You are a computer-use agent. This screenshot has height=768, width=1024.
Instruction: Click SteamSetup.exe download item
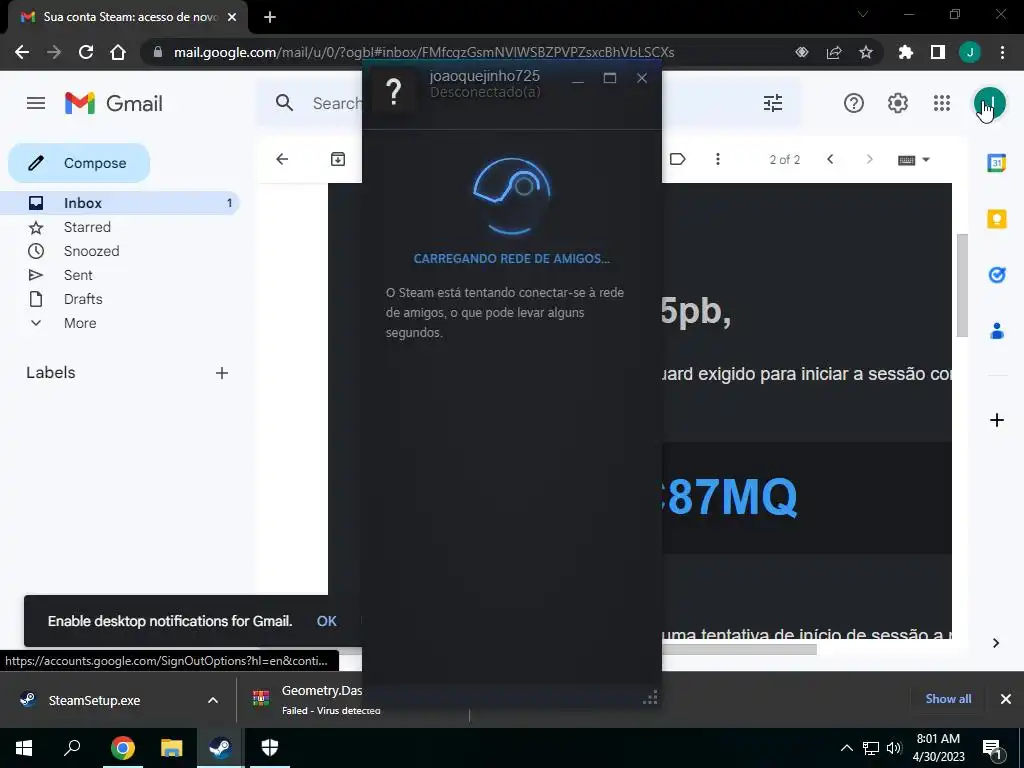[95, 700]
